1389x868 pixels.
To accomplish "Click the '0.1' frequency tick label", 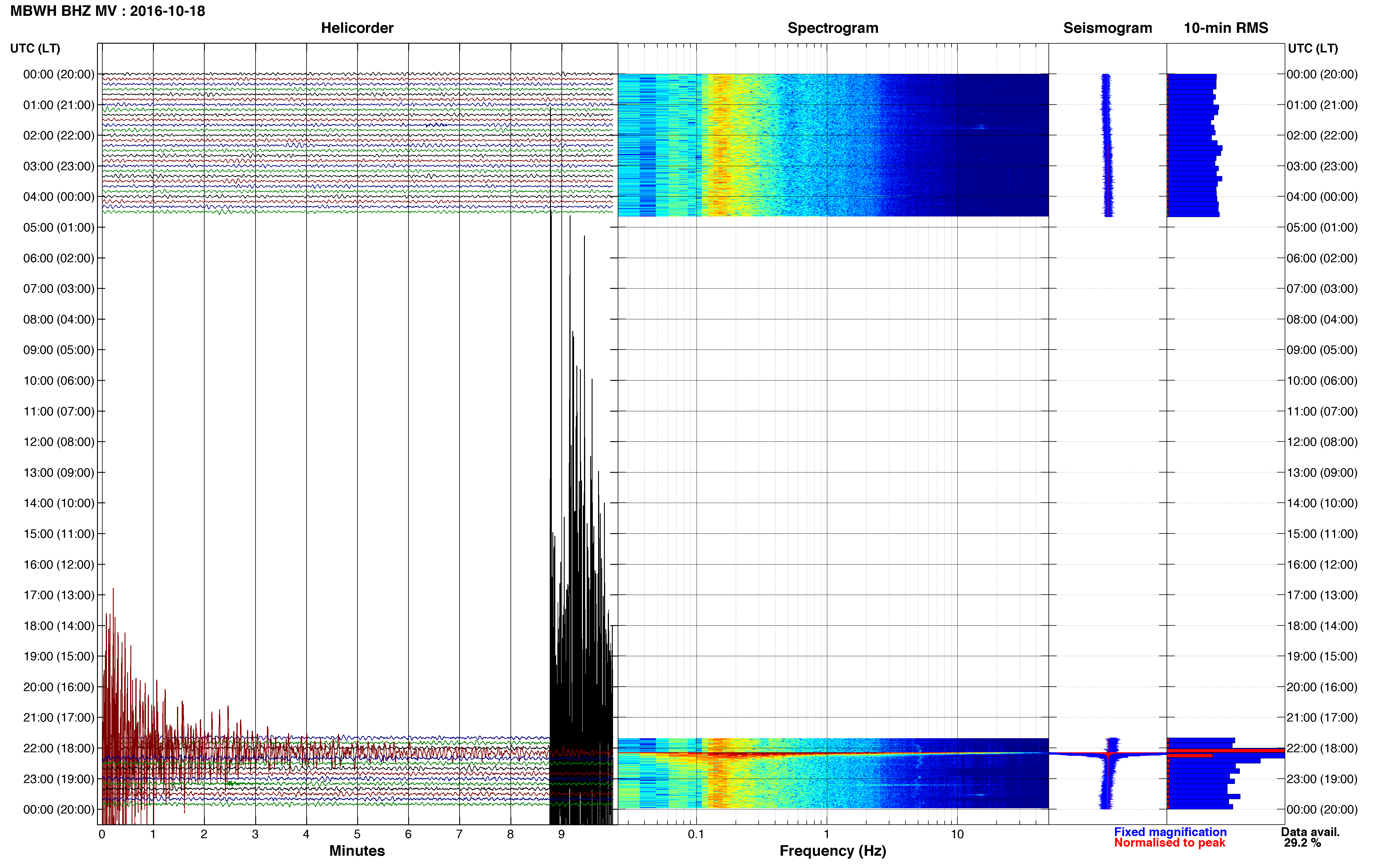I will click(x=696, y=834).
